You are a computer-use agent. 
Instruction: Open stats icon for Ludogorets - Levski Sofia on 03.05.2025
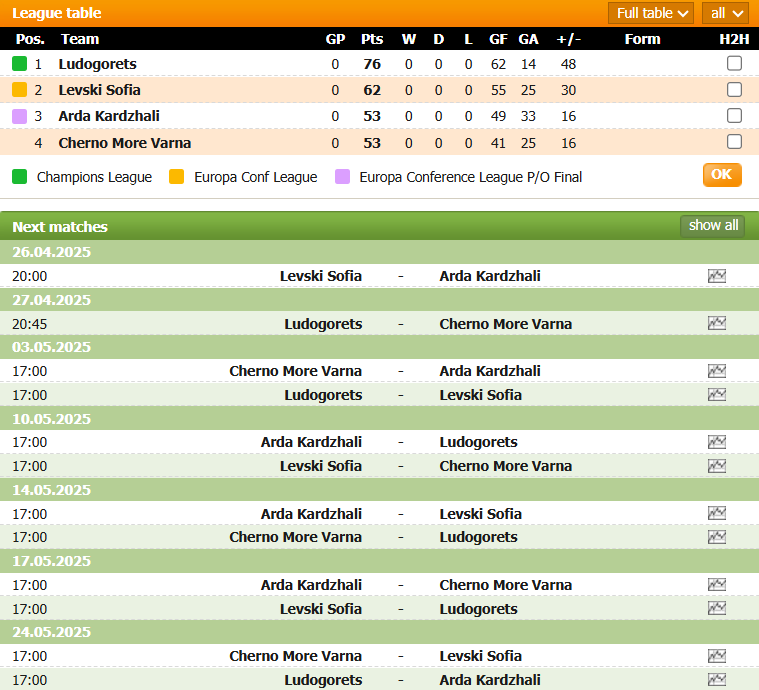(716, 395)
